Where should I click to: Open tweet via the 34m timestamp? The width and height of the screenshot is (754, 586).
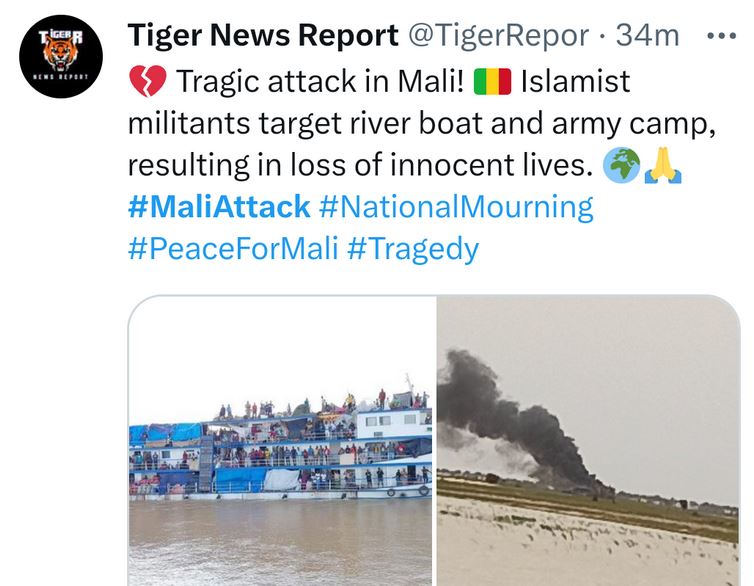click(647, 36)
